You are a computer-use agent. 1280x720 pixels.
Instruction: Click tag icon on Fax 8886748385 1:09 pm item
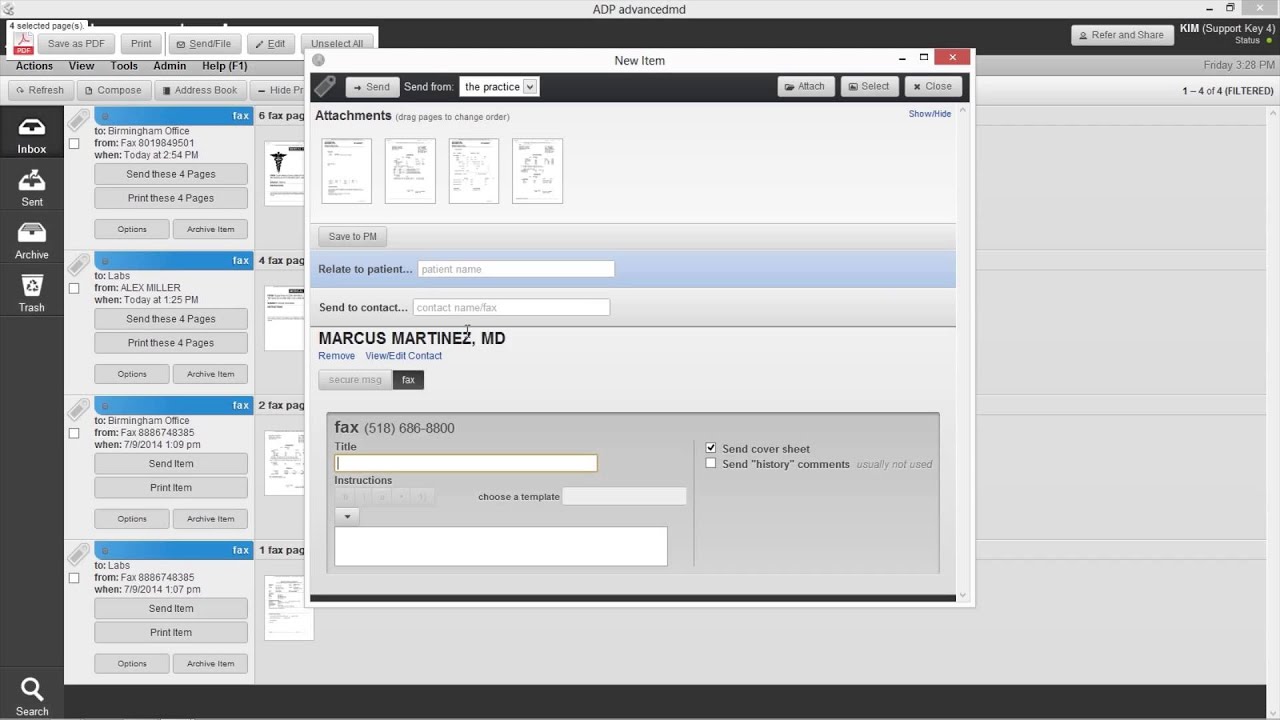(79, 411)
